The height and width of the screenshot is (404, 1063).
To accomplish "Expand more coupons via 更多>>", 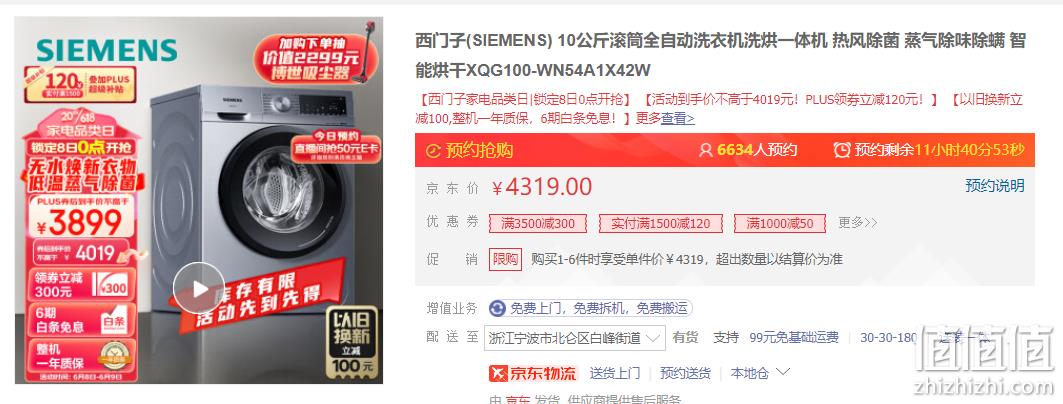I will (x=857, y=222).
